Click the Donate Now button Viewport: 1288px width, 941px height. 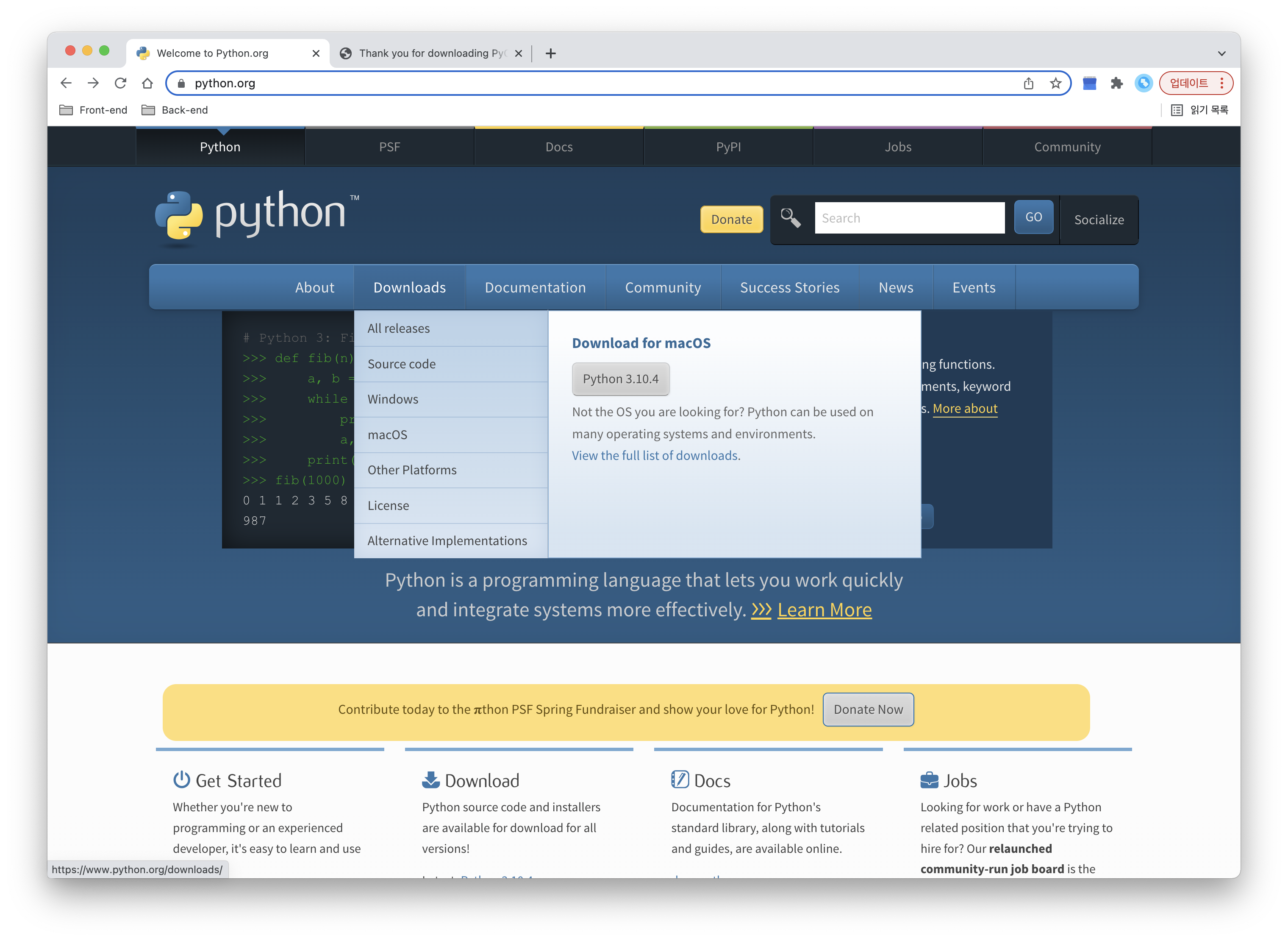(869, 709)
